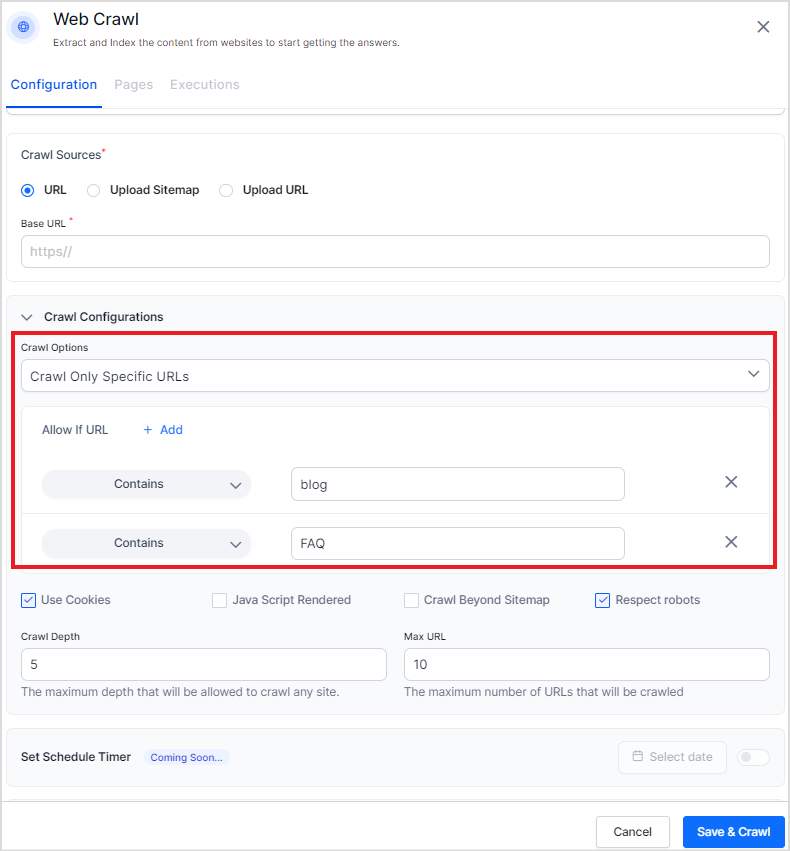Open Contains dropdown for blog rule
This screenshot has height=851, width=790.
[x=146, y=484]
